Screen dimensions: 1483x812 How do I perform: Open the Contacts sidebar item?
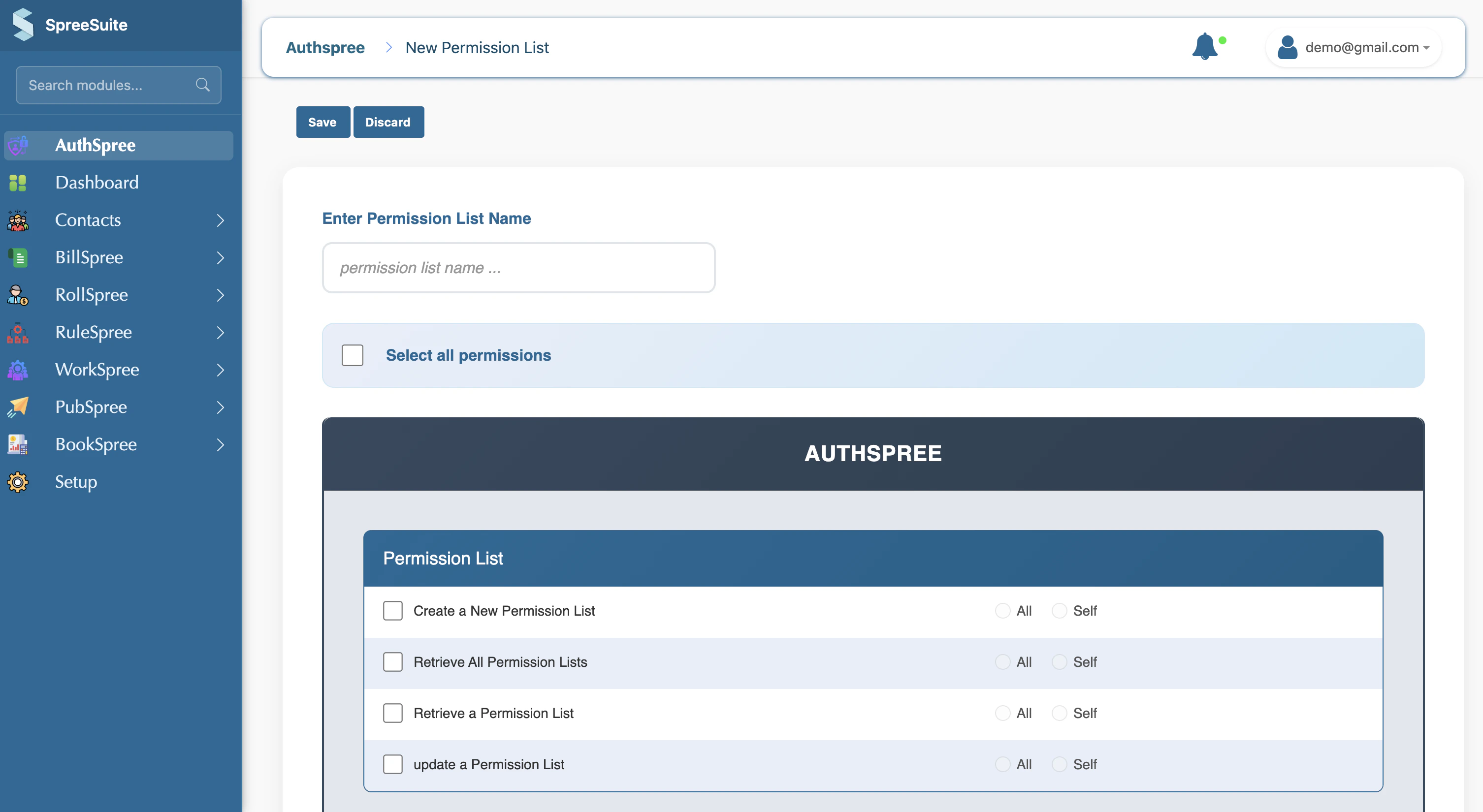click(119, 220)
